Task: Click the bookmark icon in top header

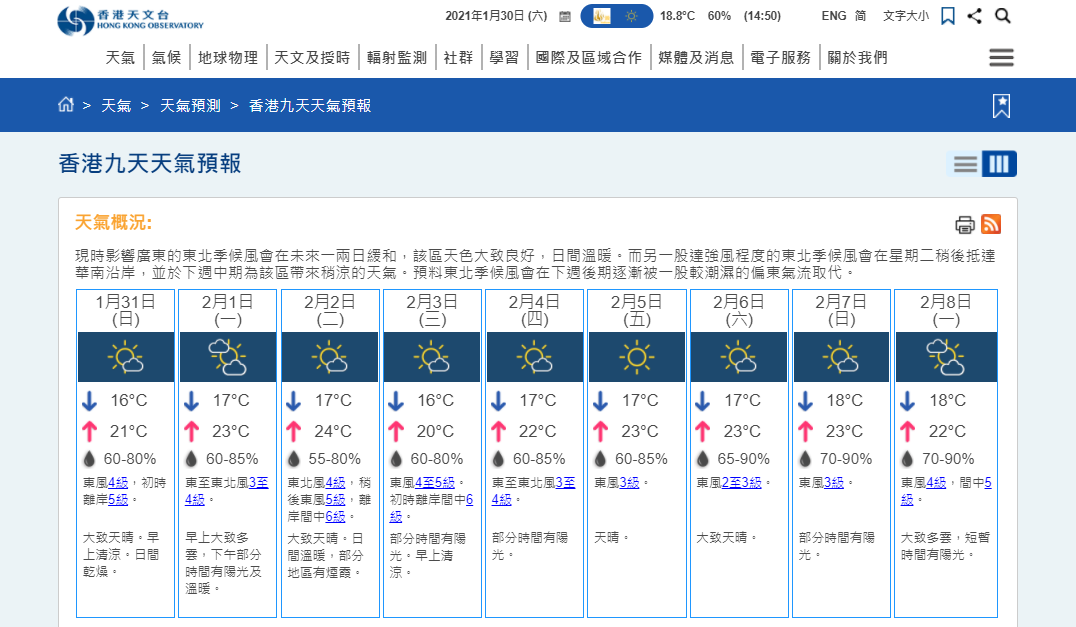Action: click(x=948, y=16)
